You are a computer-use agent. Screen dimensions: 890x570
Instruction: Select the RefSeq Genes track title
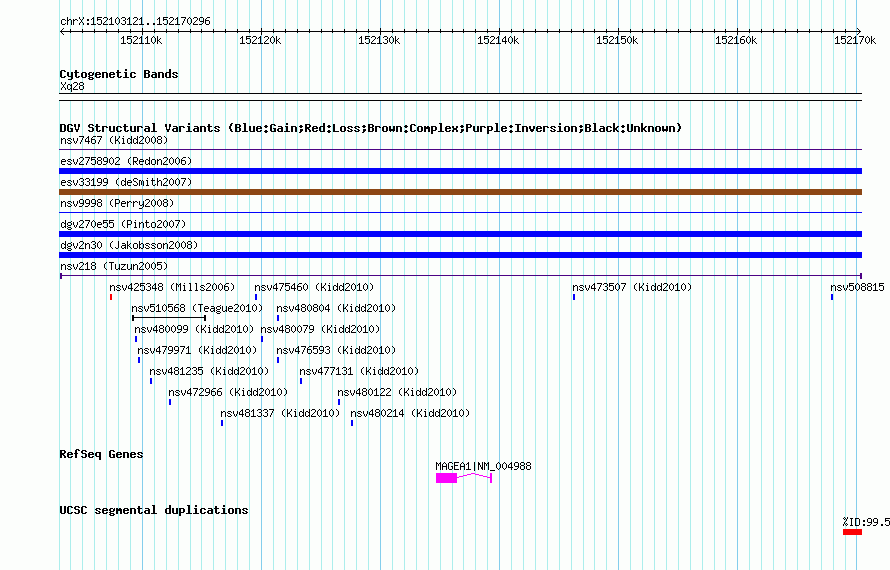101,454
